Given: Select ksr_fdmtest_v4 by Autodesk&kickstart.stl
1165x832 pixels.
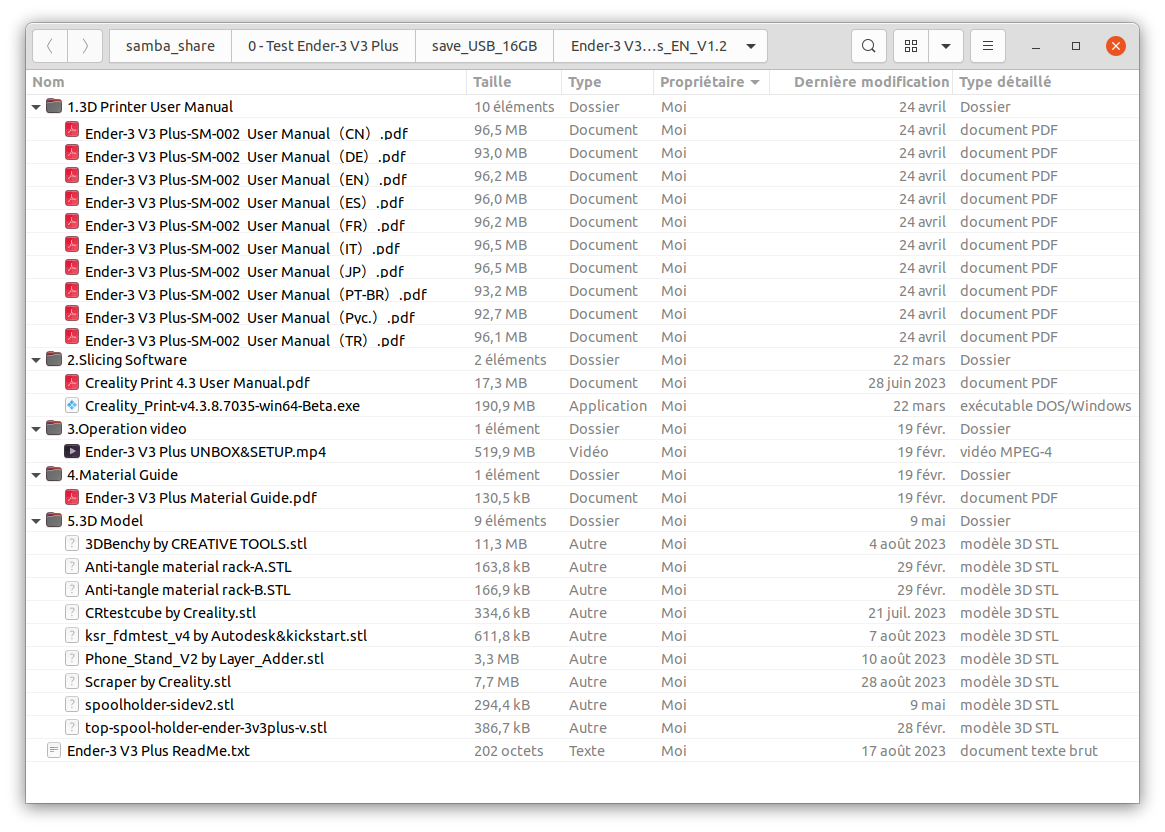Looking at the screenshot, I should point(226,637).
